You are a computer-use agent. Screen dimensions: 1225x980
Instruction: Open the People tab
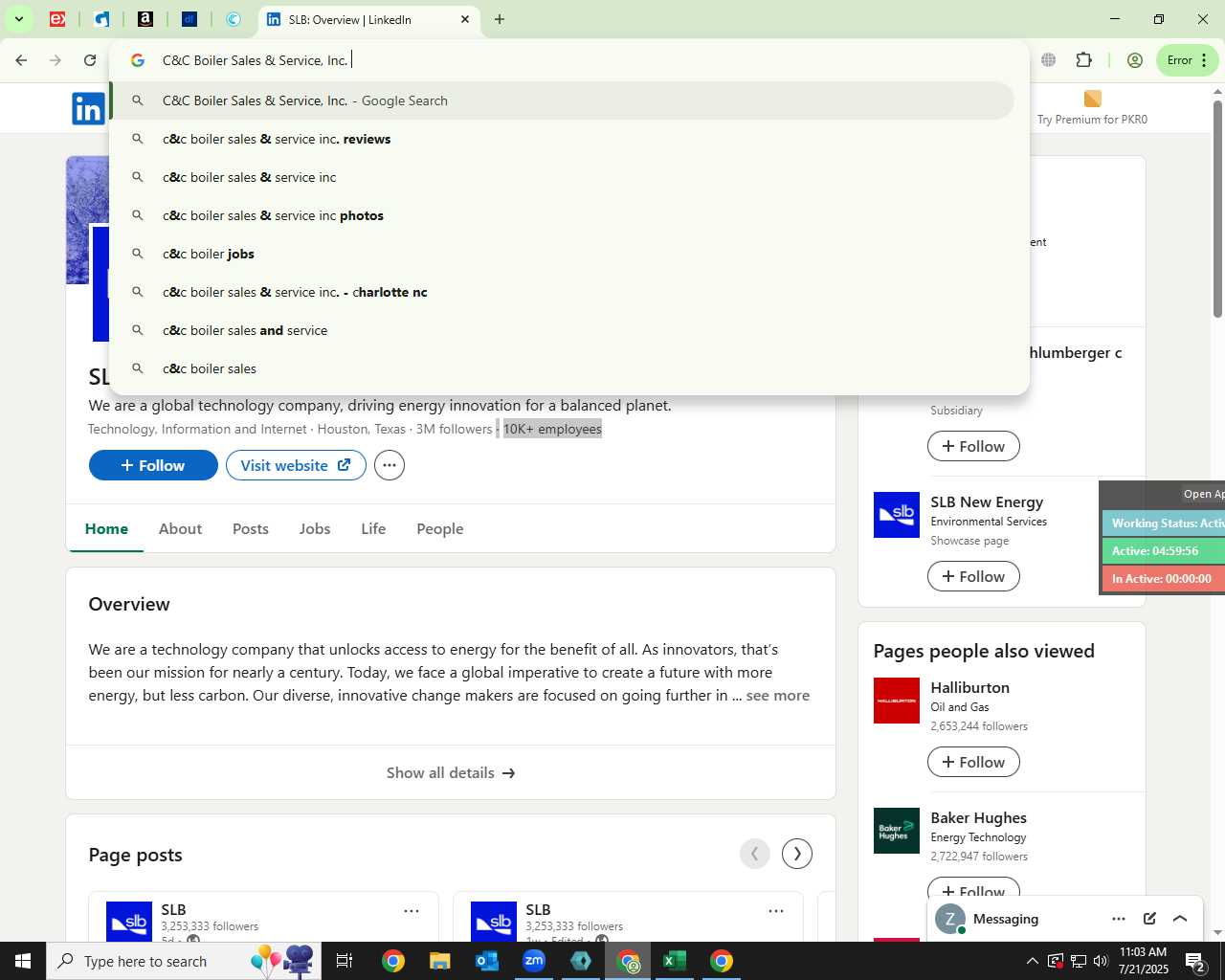pyautogui.click(x=440, y=528)
